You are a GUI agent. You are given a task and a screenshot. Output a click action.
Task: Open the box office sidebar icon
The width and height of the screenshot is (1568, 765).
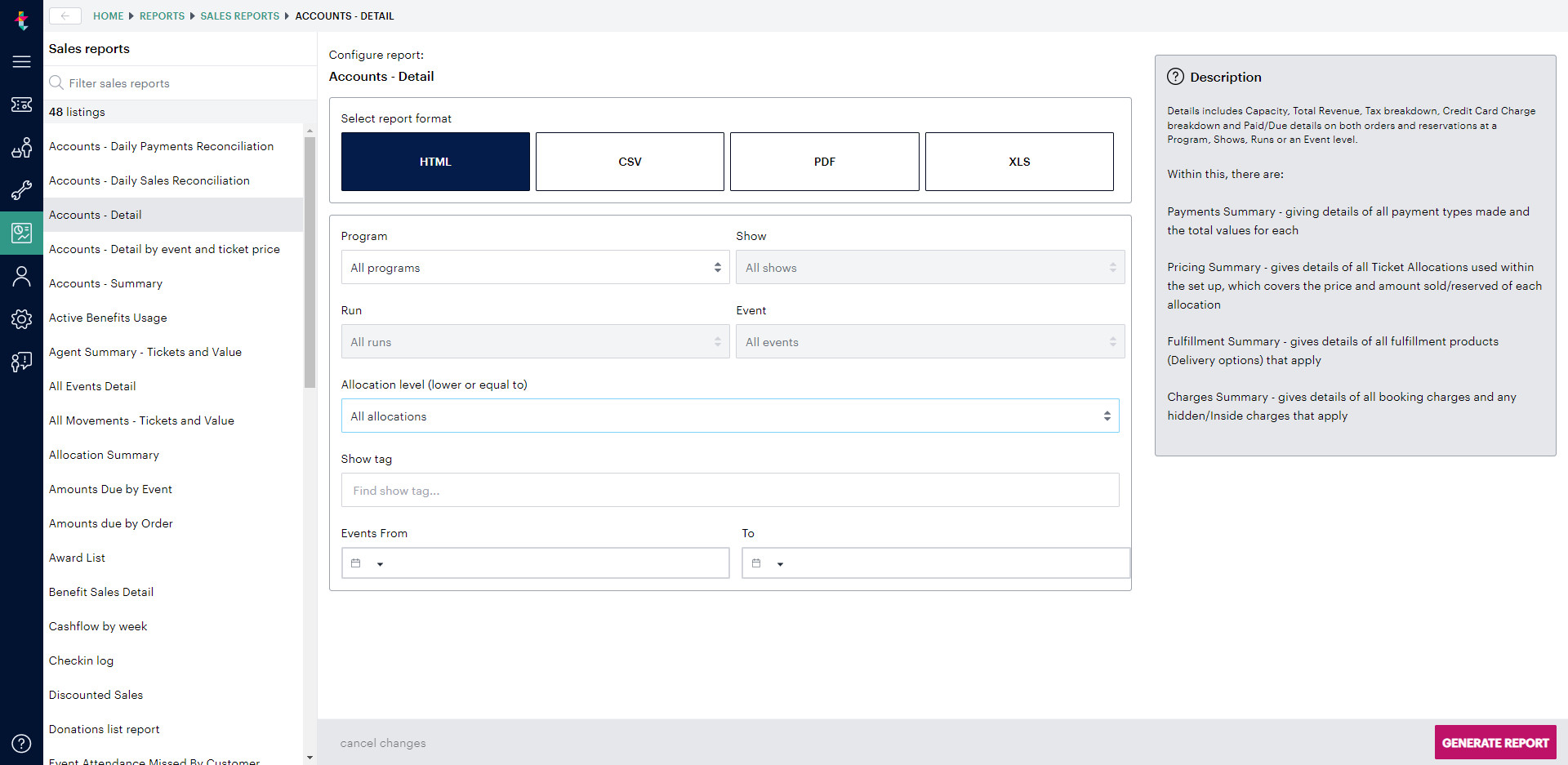point(21,148)
